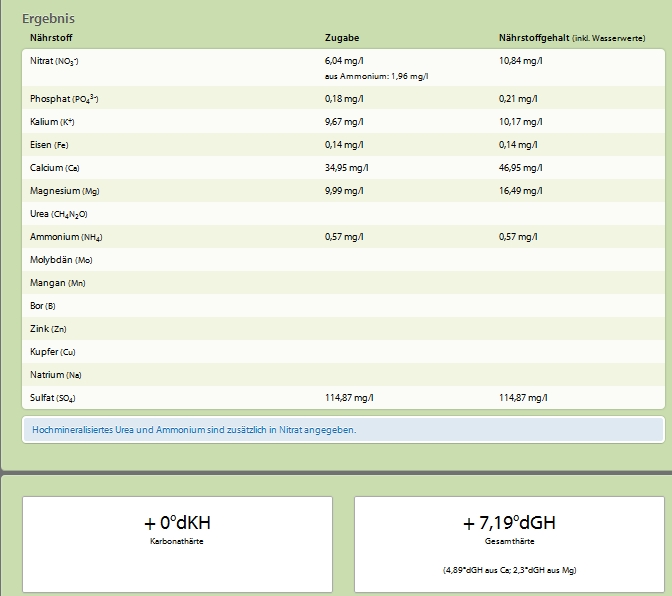Click the Ammonium (NH4) row label

pyautogui.click(x=66, y=237)
